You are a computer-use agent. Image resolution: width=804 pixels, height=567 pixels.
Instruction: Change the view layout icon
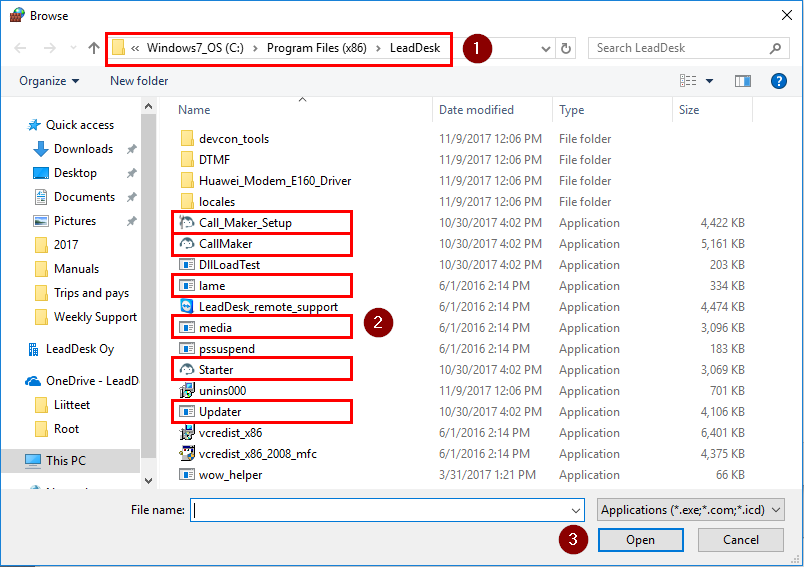(x=688, y=81)
